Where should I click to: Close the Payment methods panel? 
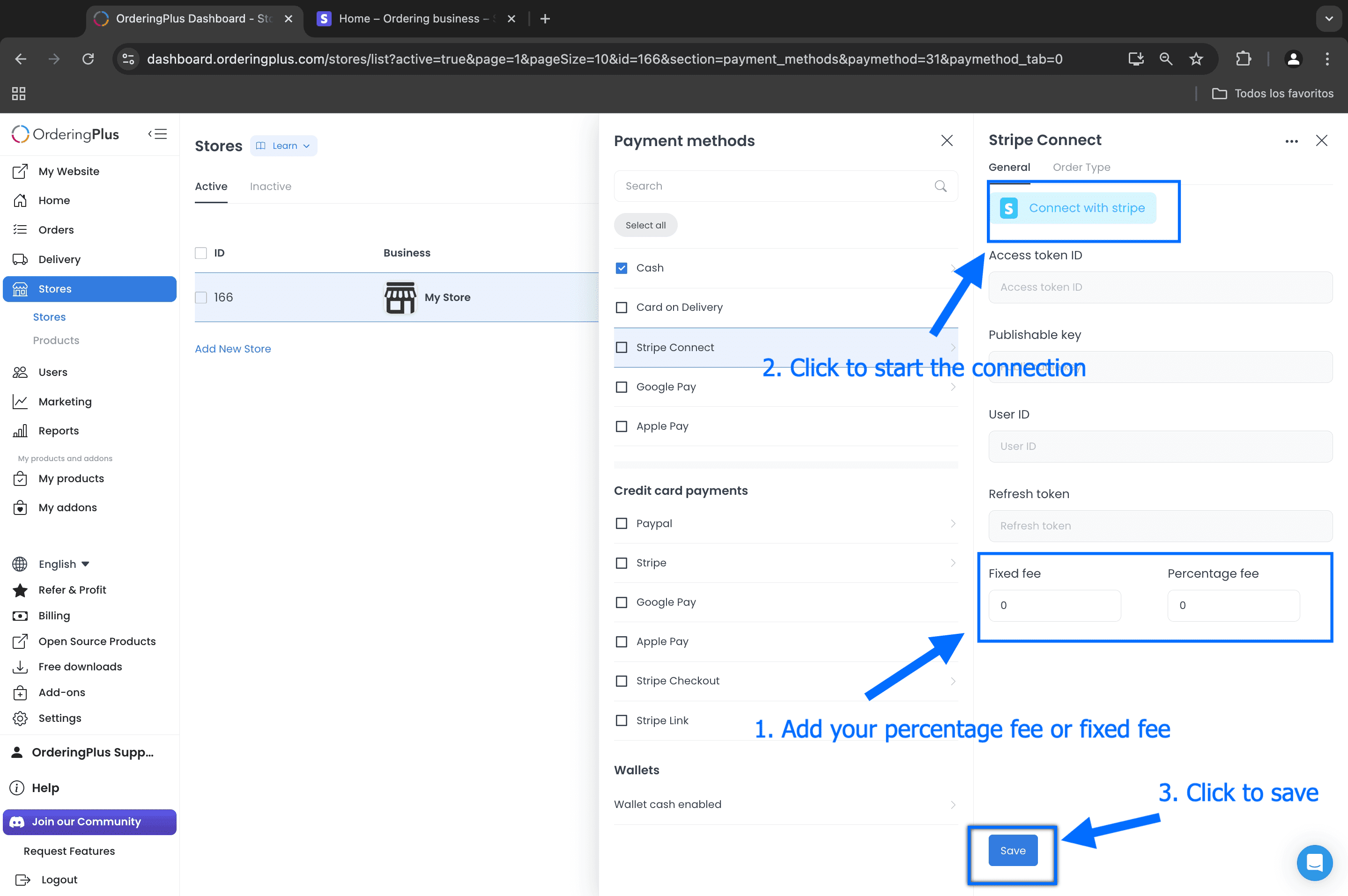947,140
